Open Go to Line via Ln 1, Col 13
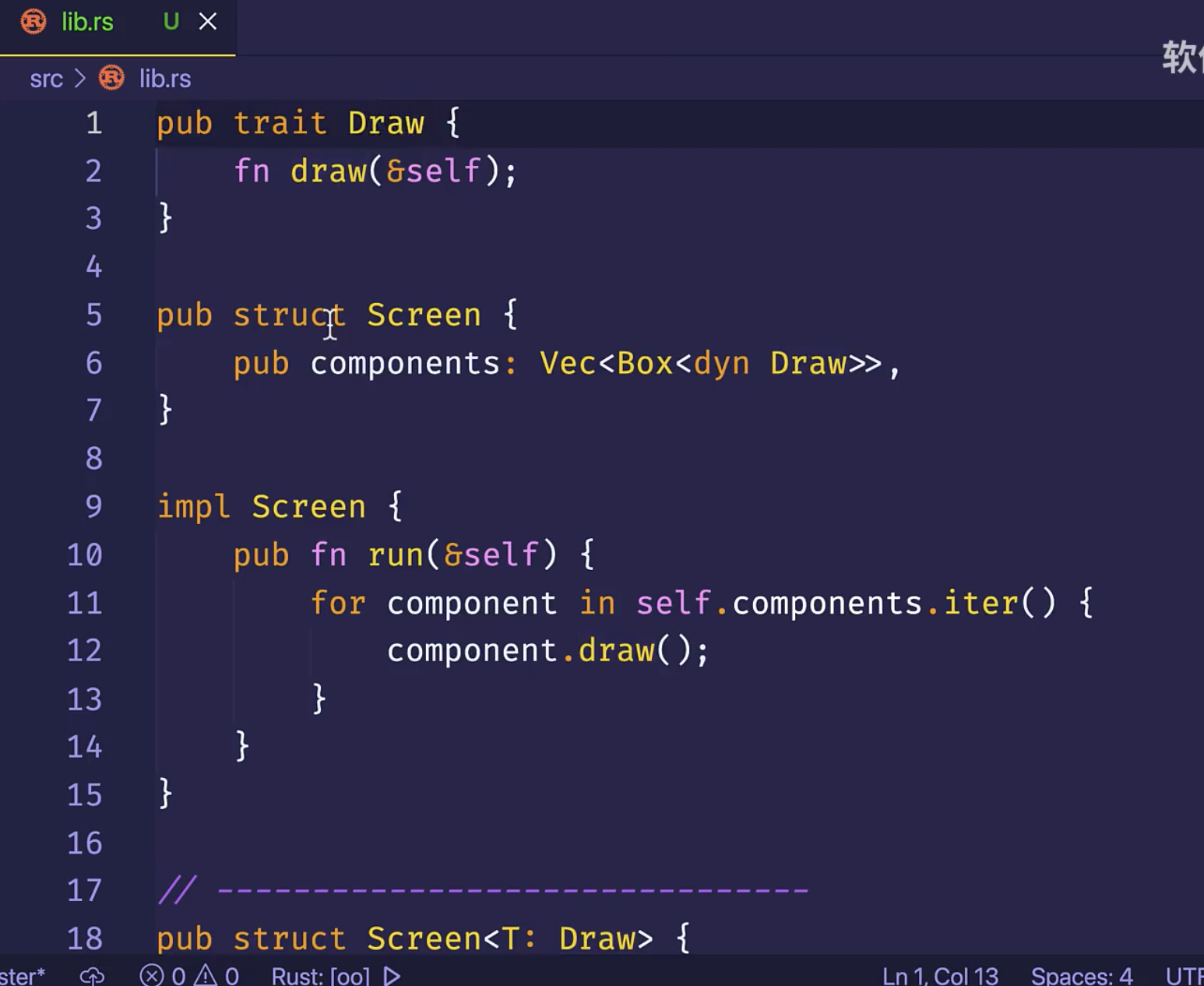 pyautogui.click(x=940, y=975)
